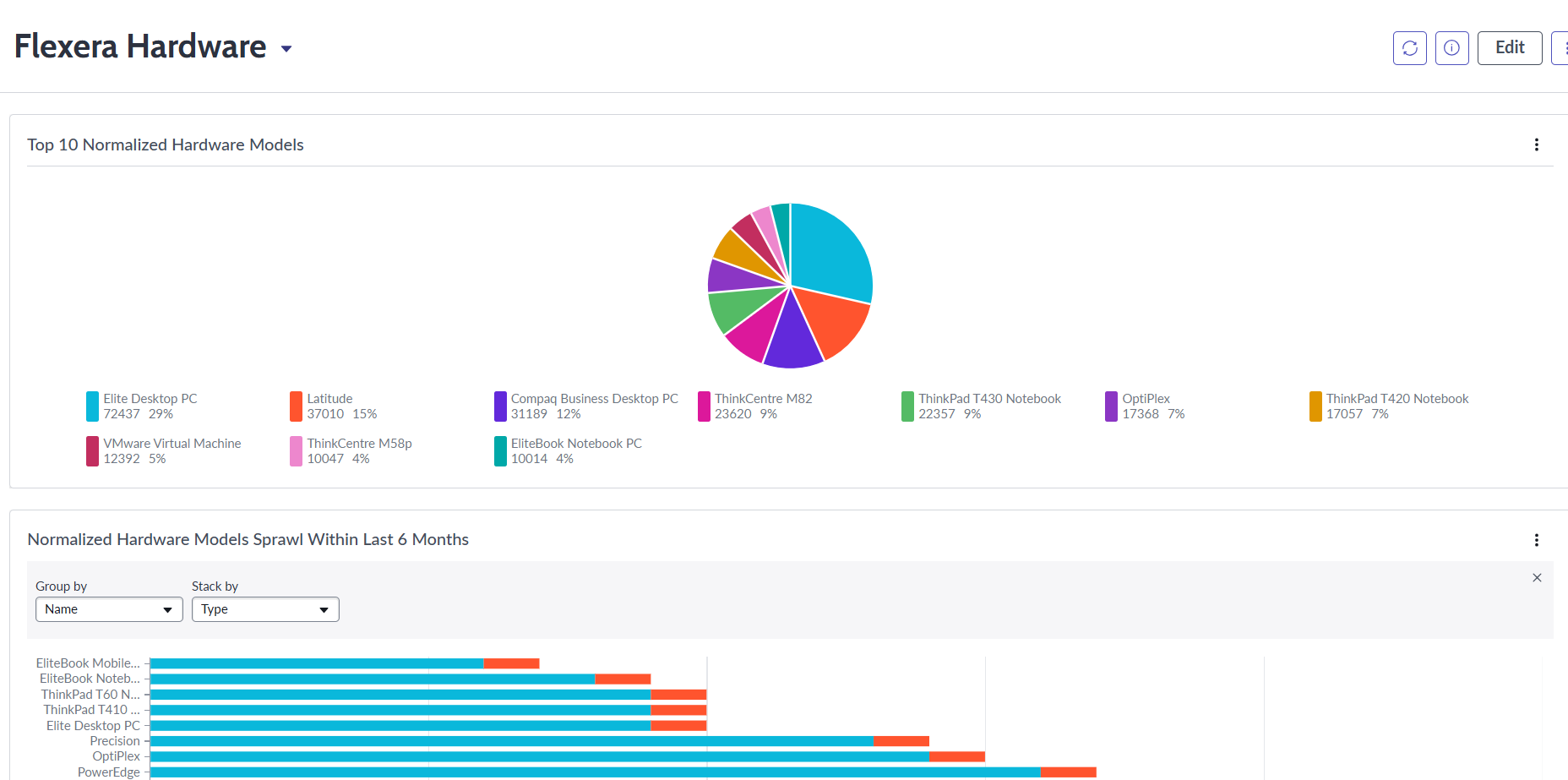Open the Group by Name dropdown

pos(109,609)
